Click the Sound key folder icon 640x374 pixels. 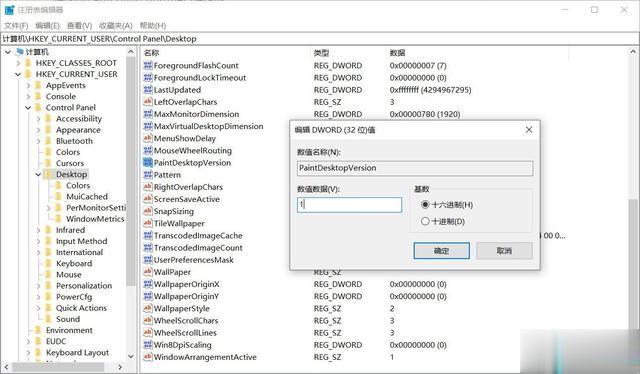[49, 319]
